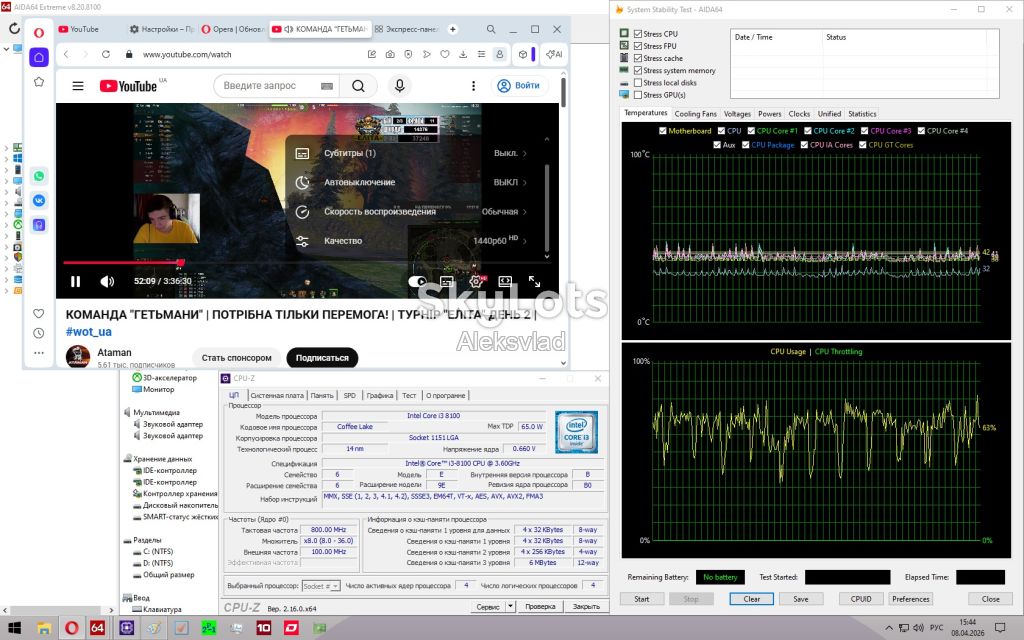Open Opera sidebar history clock
This screenshot has height=640, width=1024.
tap(39, 333)
